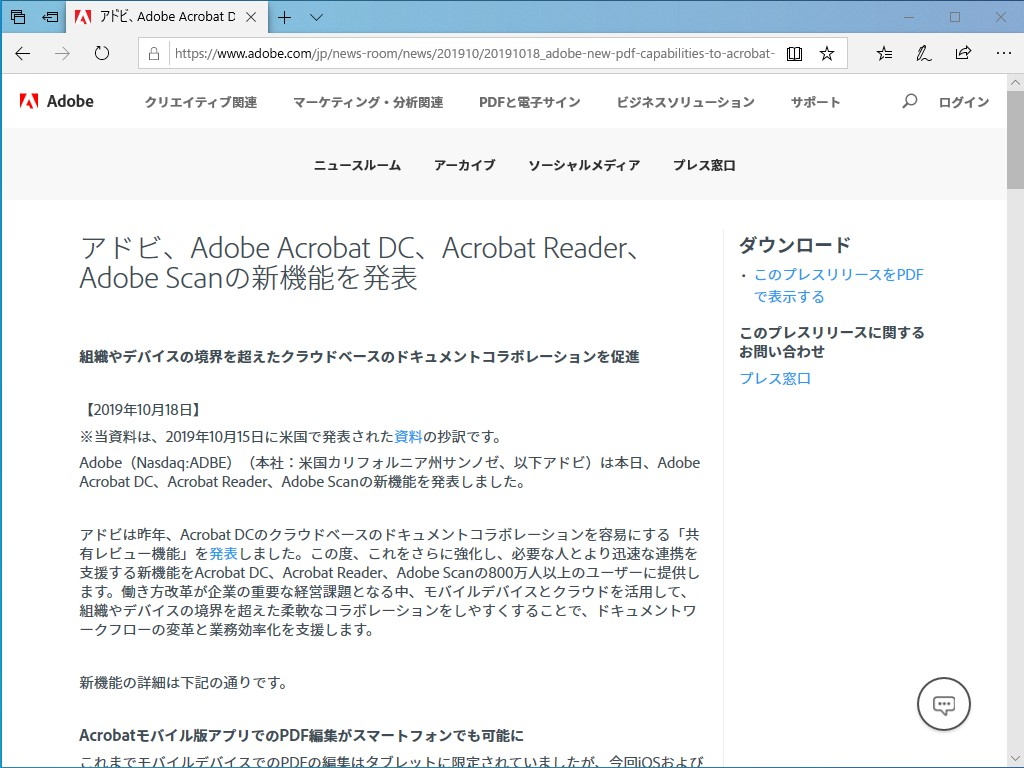
Task: Click the ログイン button
Action: pyautogui.click(x=962, y=100)
